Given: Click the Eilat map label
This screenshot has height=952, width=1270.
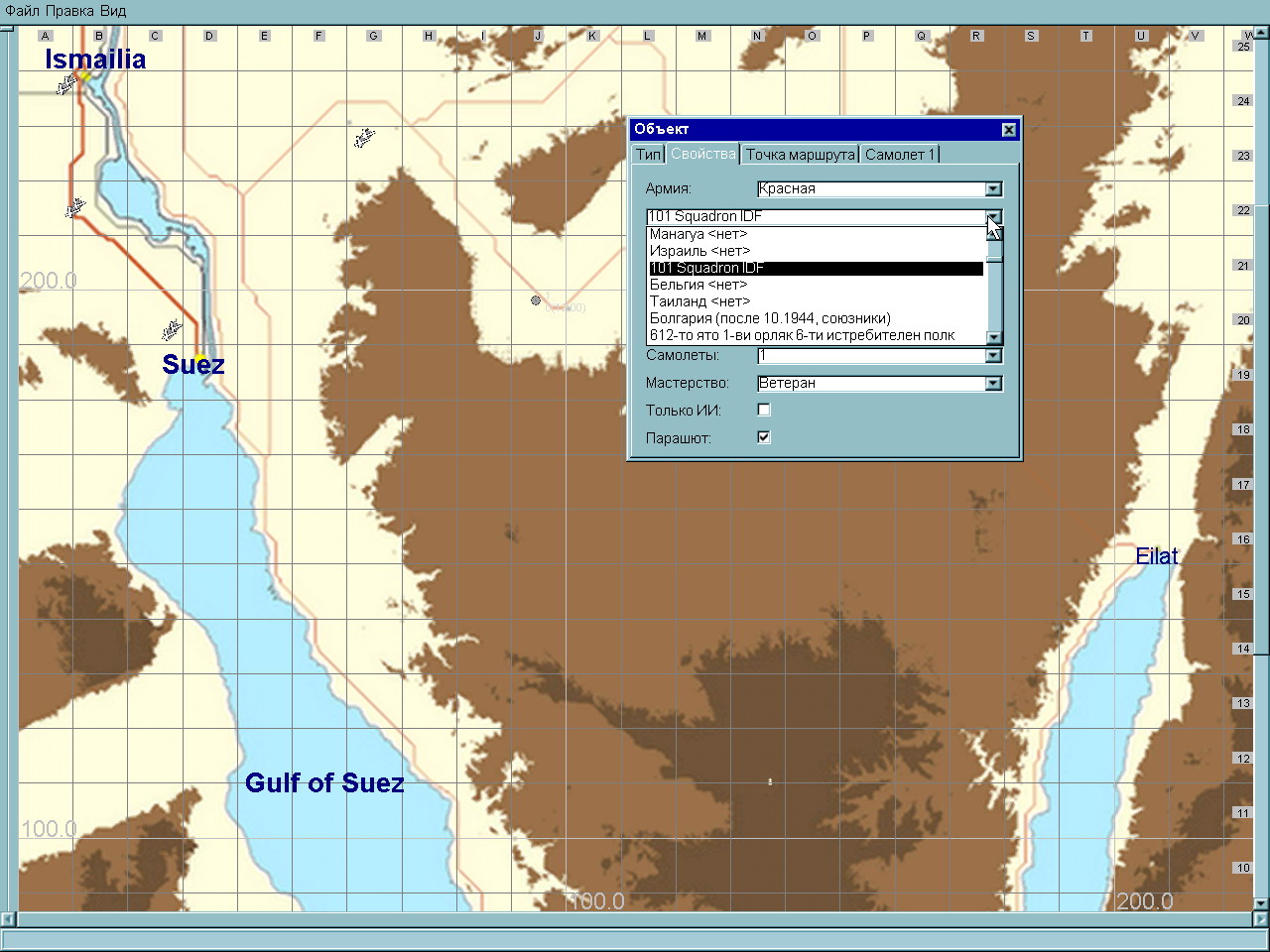Looking at the screenshot, I should (1157, 556).
